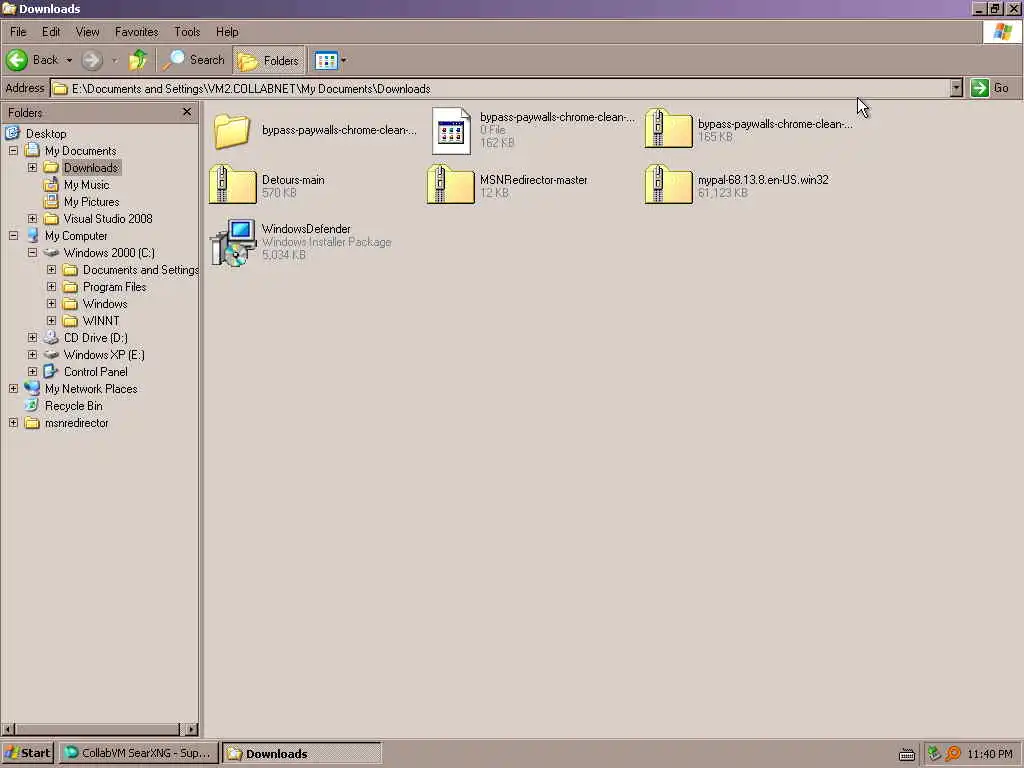Viewport: 1024px width, 768px height.
Task: Open the Views icon button
Action: (x=326, y=61)
